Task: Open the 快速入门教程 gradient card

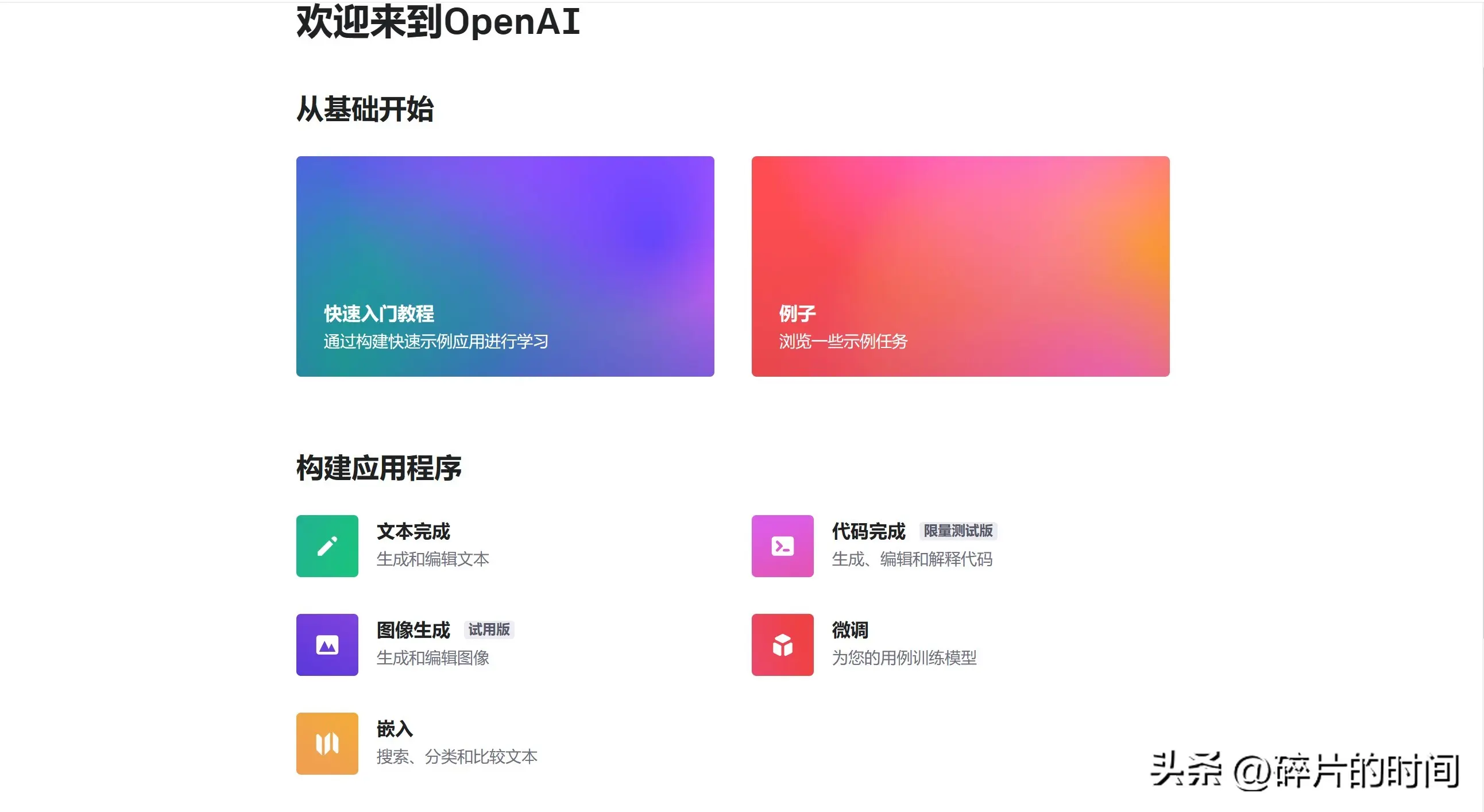Action: point(505,266)
